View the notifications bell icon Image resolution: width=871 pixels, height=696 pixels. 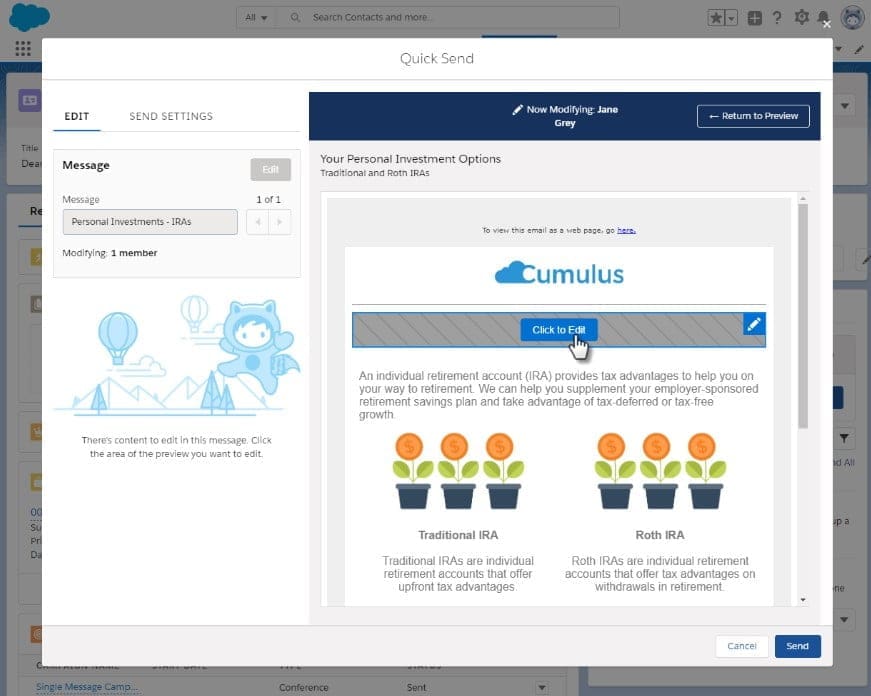[x=823, y=18]
